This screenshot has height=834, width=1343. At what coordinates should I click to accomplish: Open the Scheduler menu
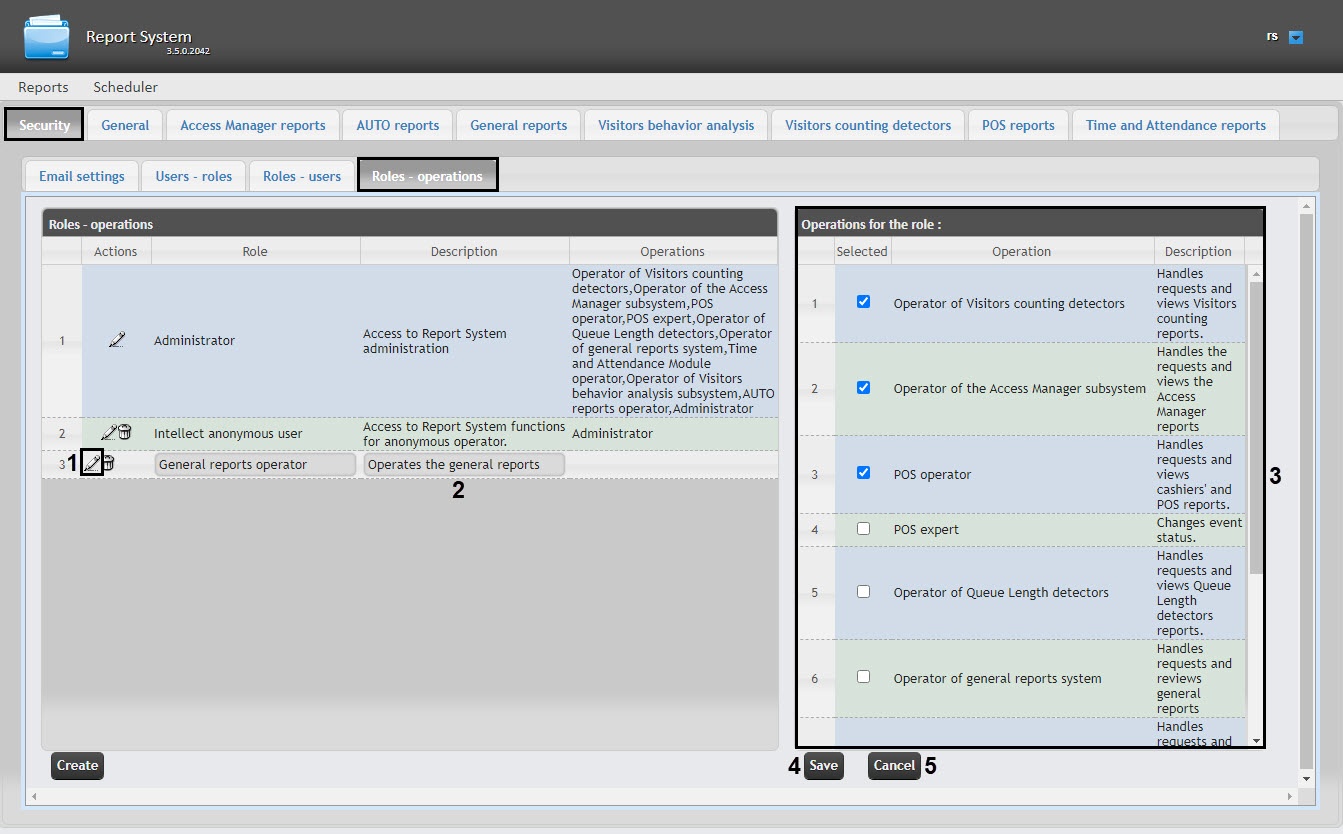pos(125,87)
